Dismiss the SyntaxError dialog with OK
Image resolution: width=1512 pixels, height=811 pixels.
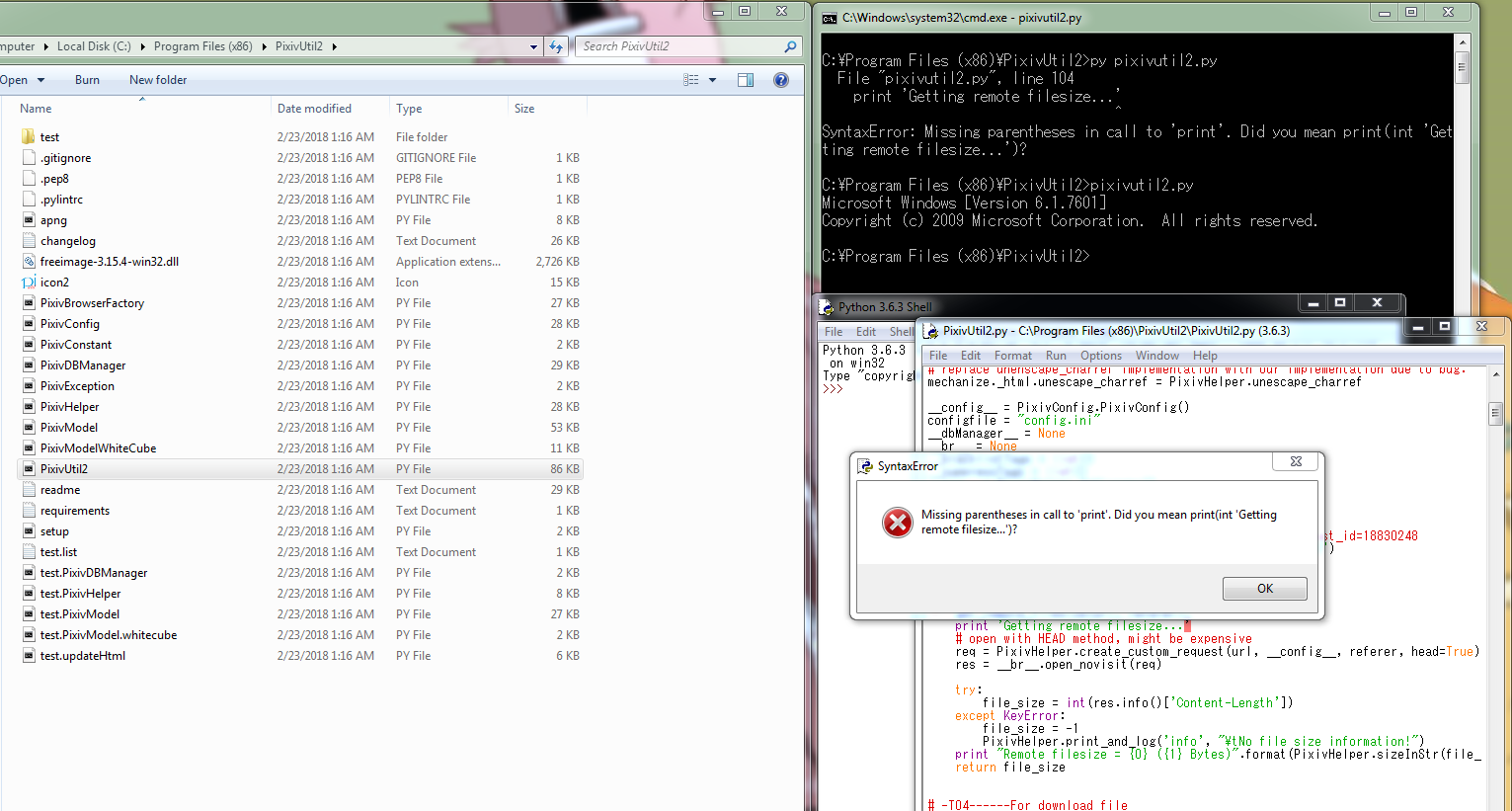[x=1264, y=588]
